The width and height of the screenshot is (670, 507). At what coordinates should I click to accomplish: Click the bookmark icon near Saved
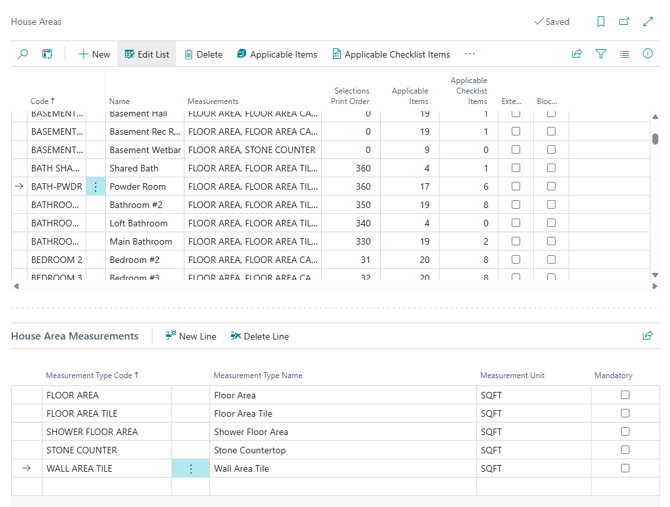pos(601,21)
